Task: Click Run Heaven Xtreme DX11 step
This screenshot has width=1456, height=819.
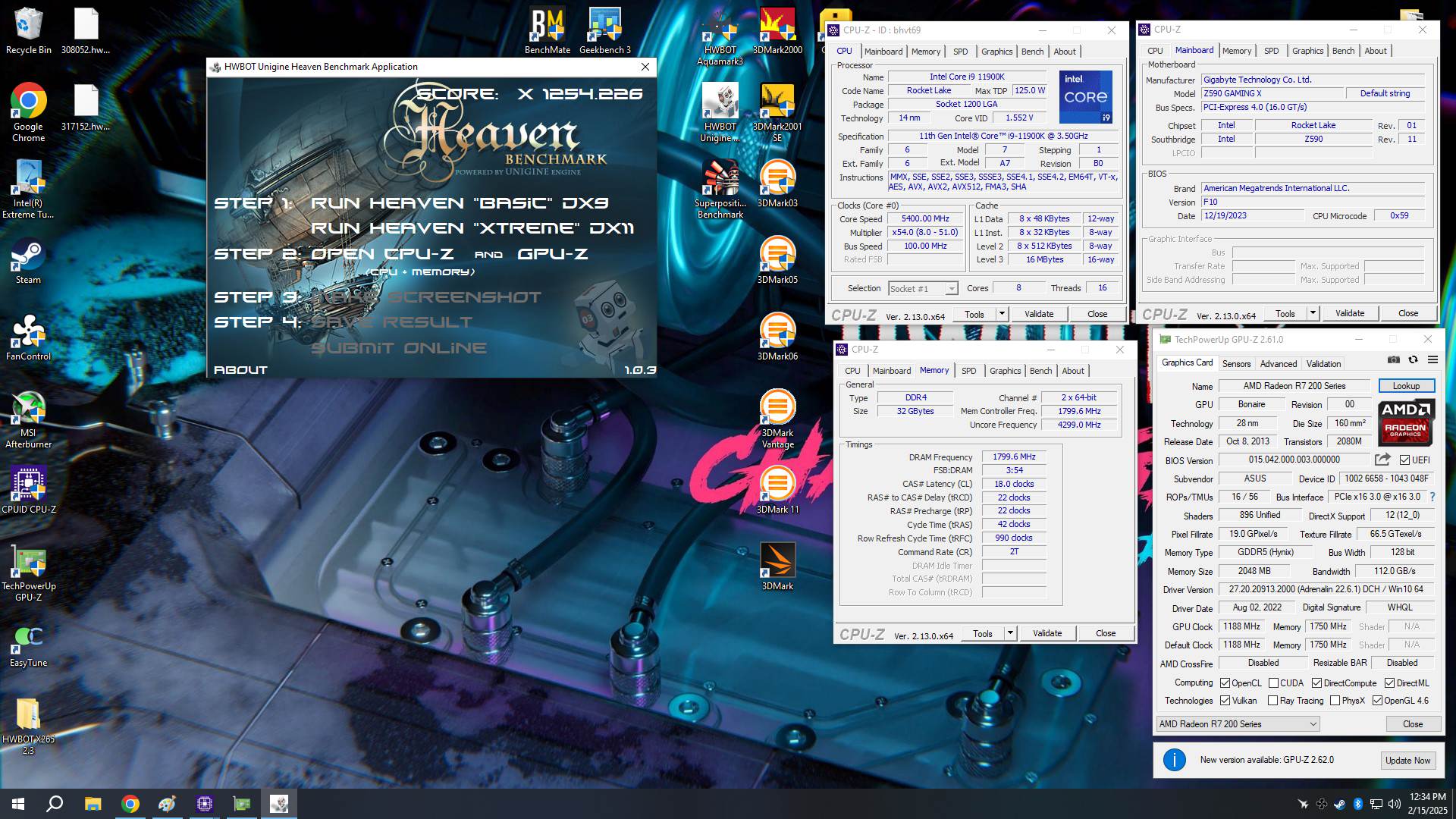Action: click(472, 228)
